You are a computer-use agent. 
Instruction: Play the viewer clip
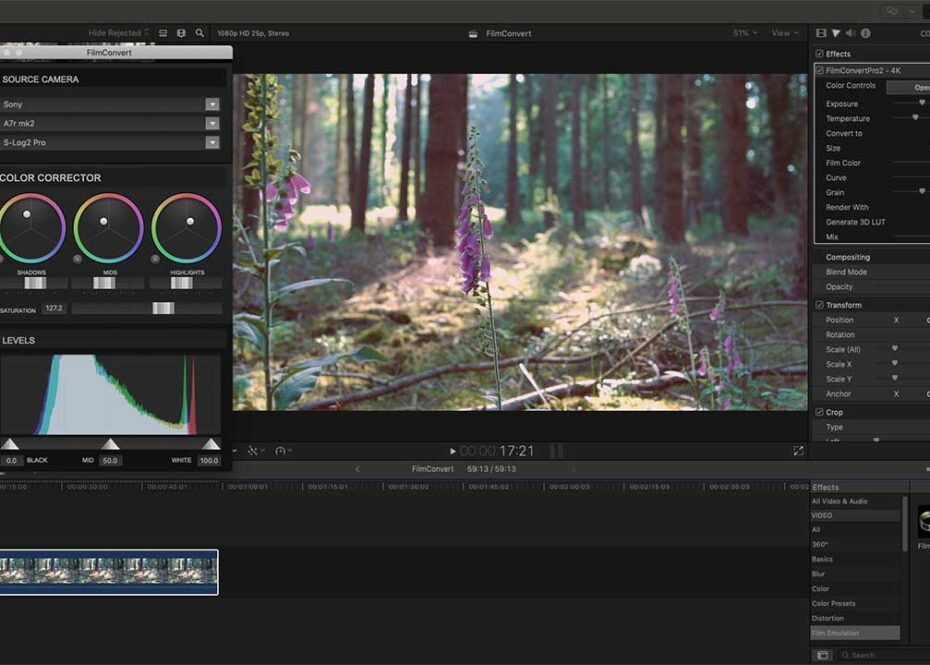(x=453, y=451)
